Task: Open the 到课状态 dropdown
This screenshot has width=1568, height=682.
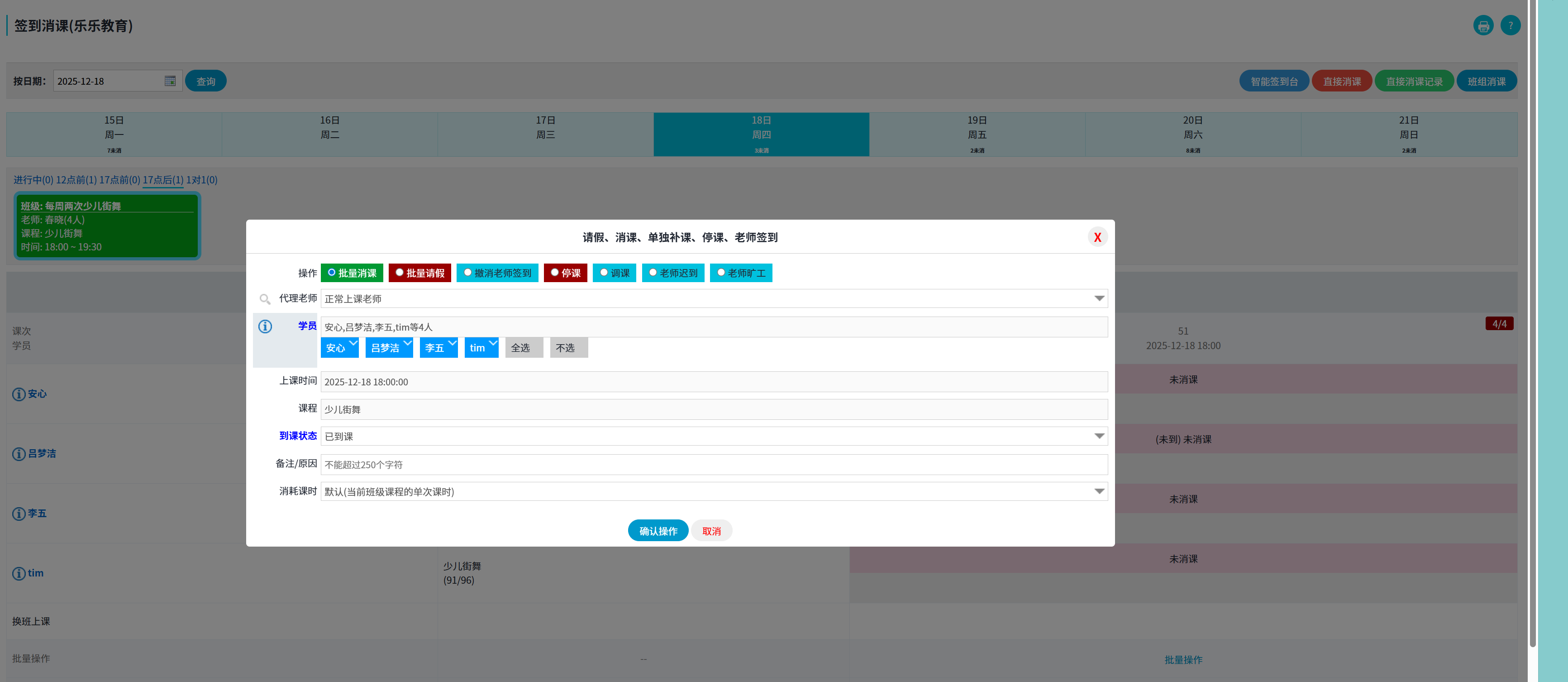Action: click(1099, 436)
